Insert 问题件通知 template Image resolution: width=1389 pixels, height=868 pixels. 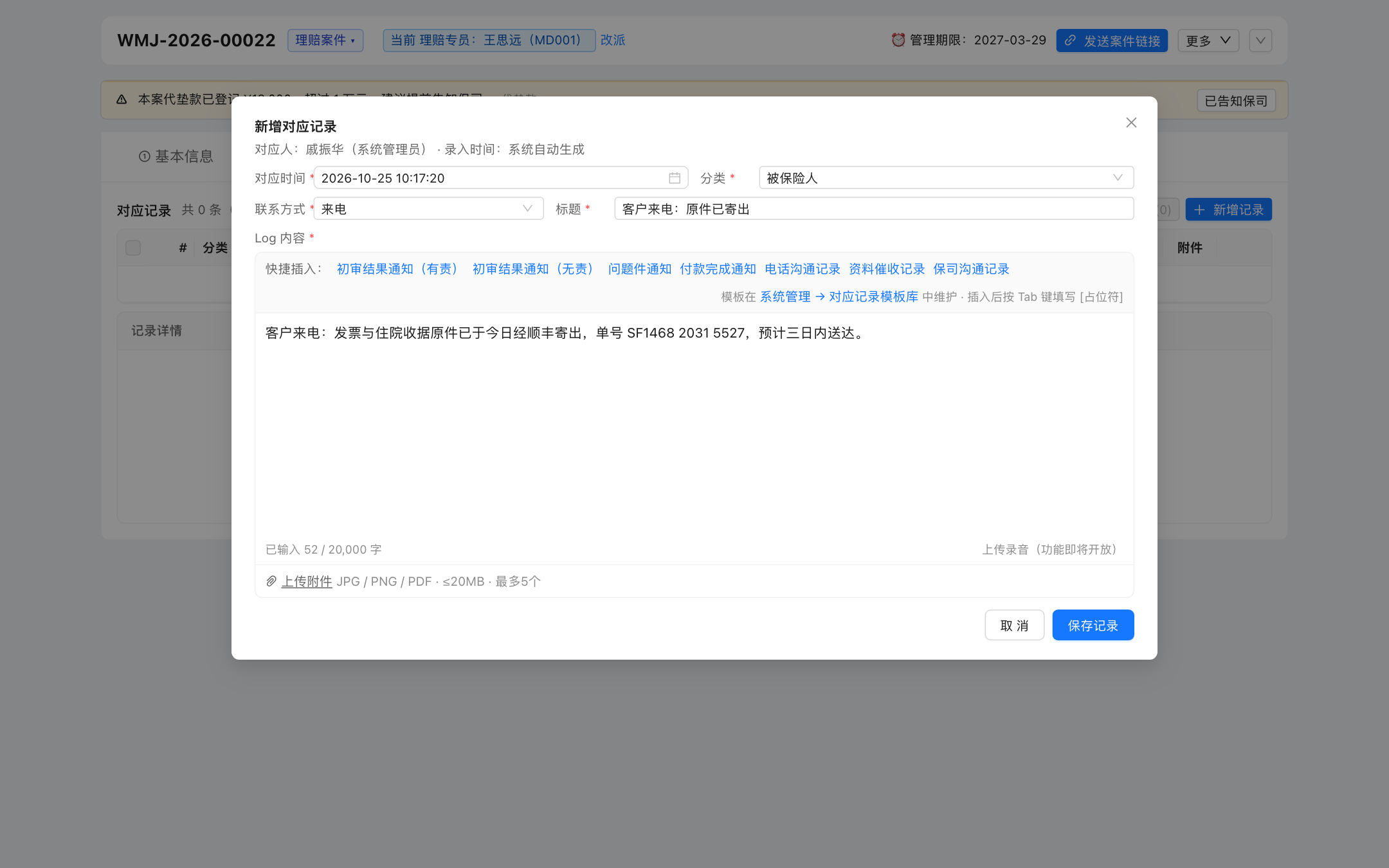tap(640, 269)
